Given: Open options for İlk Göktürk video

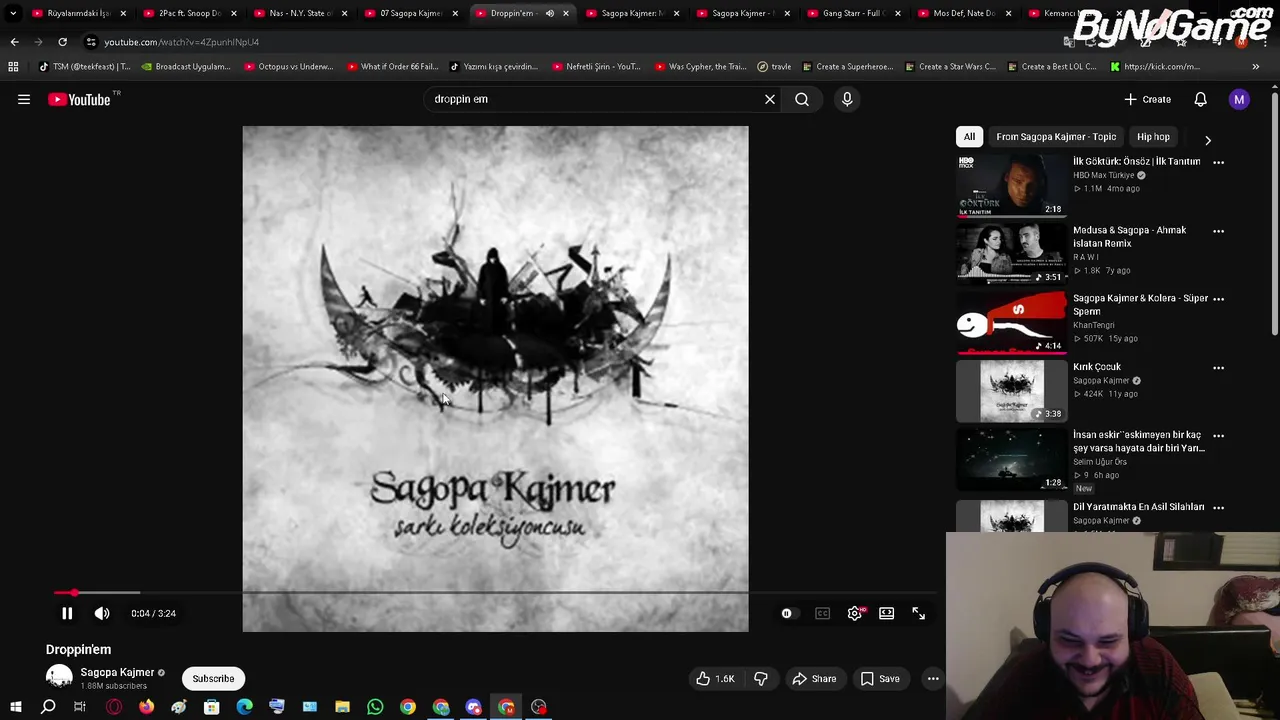Looking at the screenshot, I should [x=1218, y=162].
